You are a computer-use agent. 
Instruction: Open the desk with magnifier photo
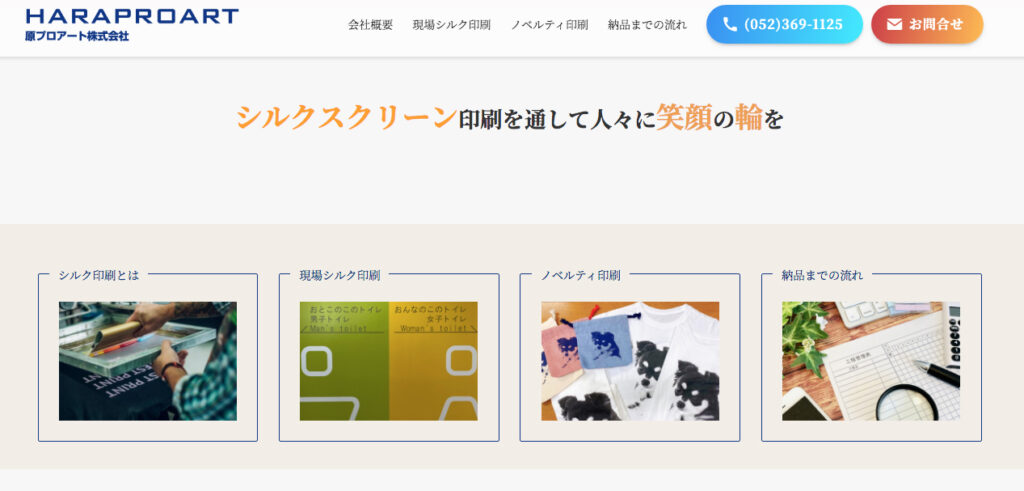[x=871, y=361]
